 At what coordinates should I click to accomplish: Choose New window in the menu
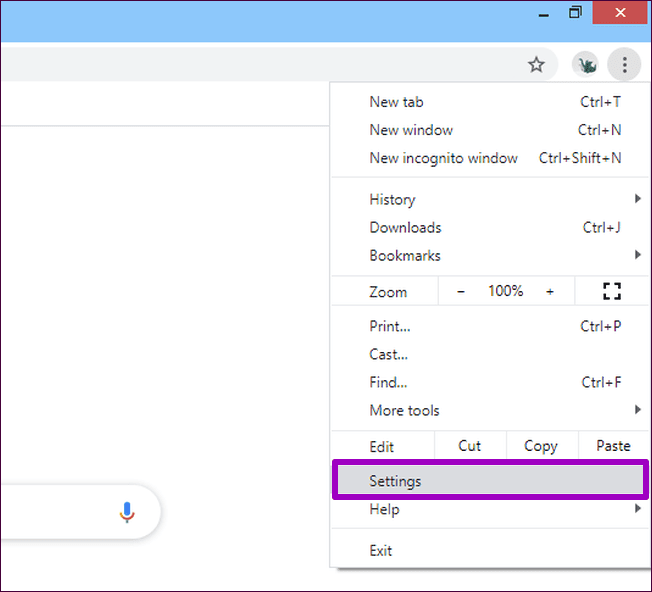490,130
